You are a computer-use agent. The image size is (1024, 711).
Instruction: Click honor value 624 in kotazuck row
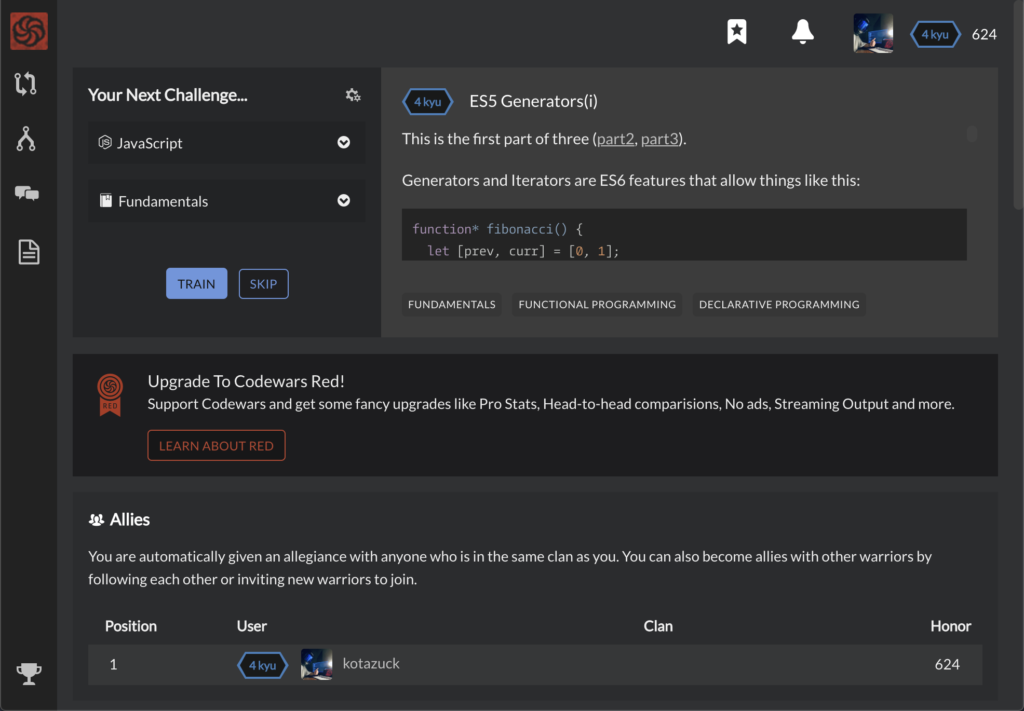947,665
